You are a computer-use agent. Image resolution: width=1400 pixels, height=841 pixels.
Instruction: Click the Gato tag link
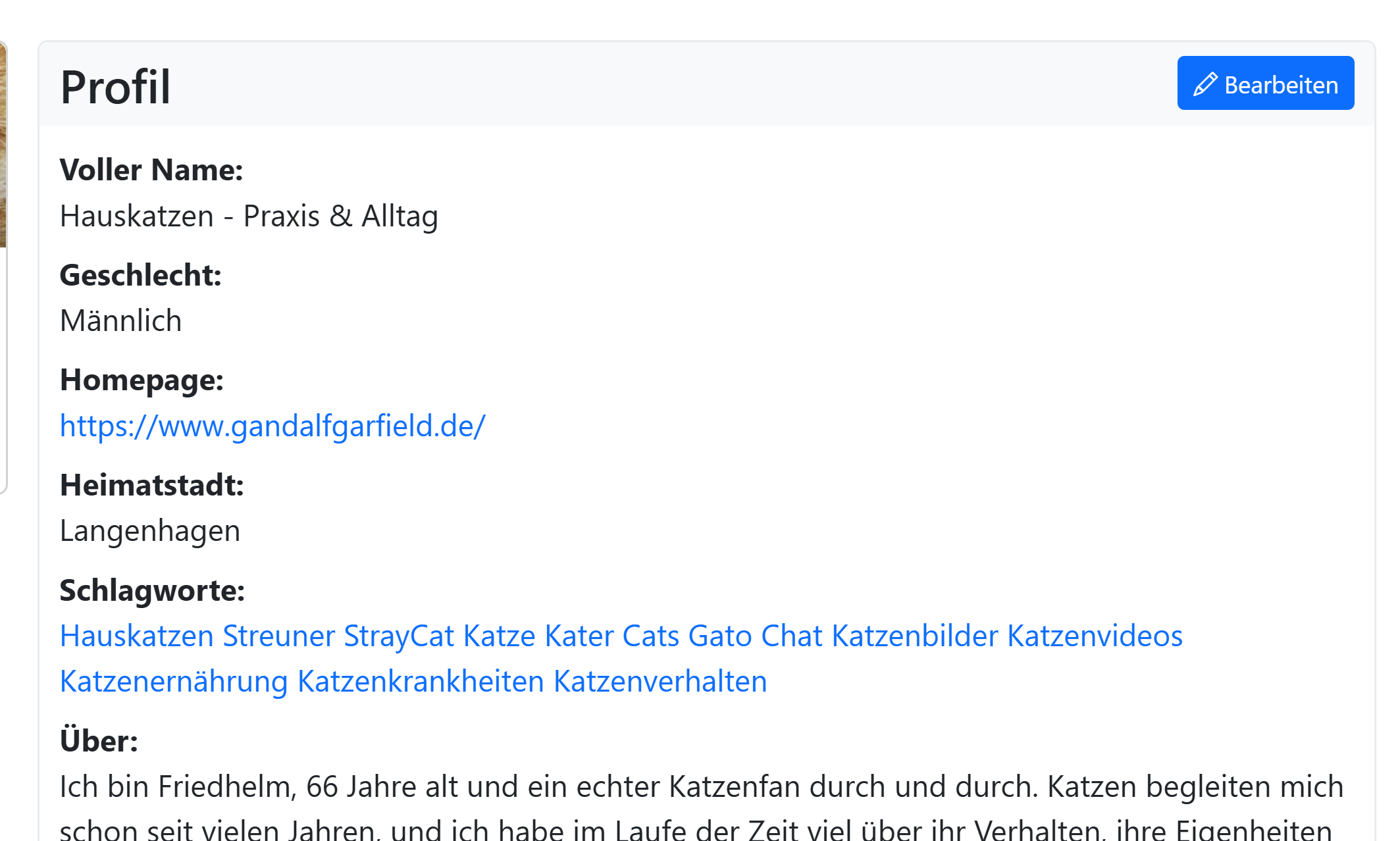coord(720,636)
